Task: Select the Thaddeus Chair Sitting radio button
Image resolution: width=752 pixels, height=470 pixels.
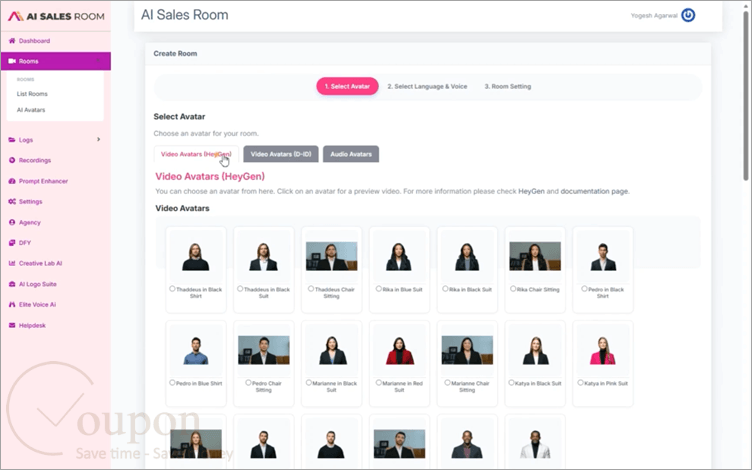Action: (x=311, y=289)
